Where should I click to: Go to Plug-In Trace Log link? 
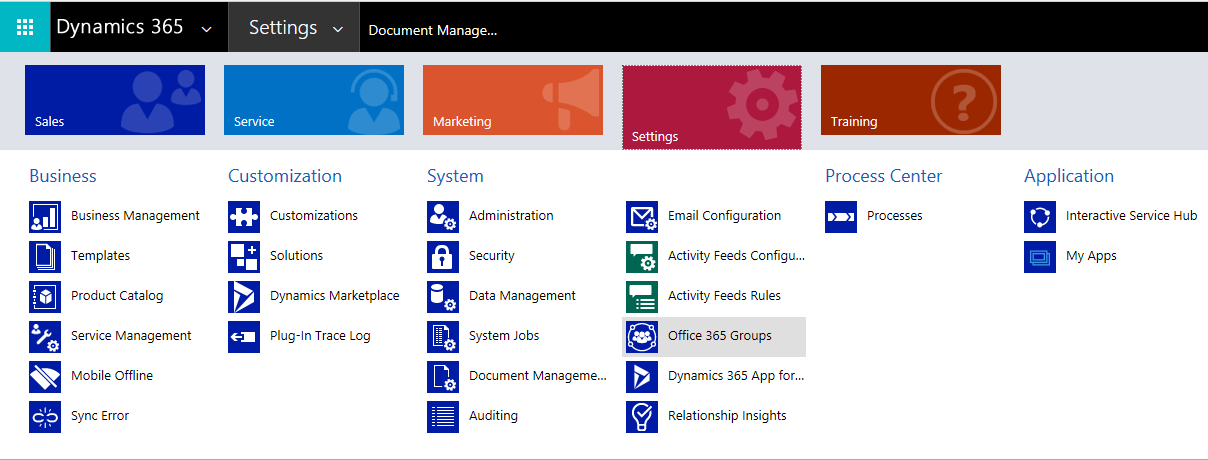[x=320, y=336]
